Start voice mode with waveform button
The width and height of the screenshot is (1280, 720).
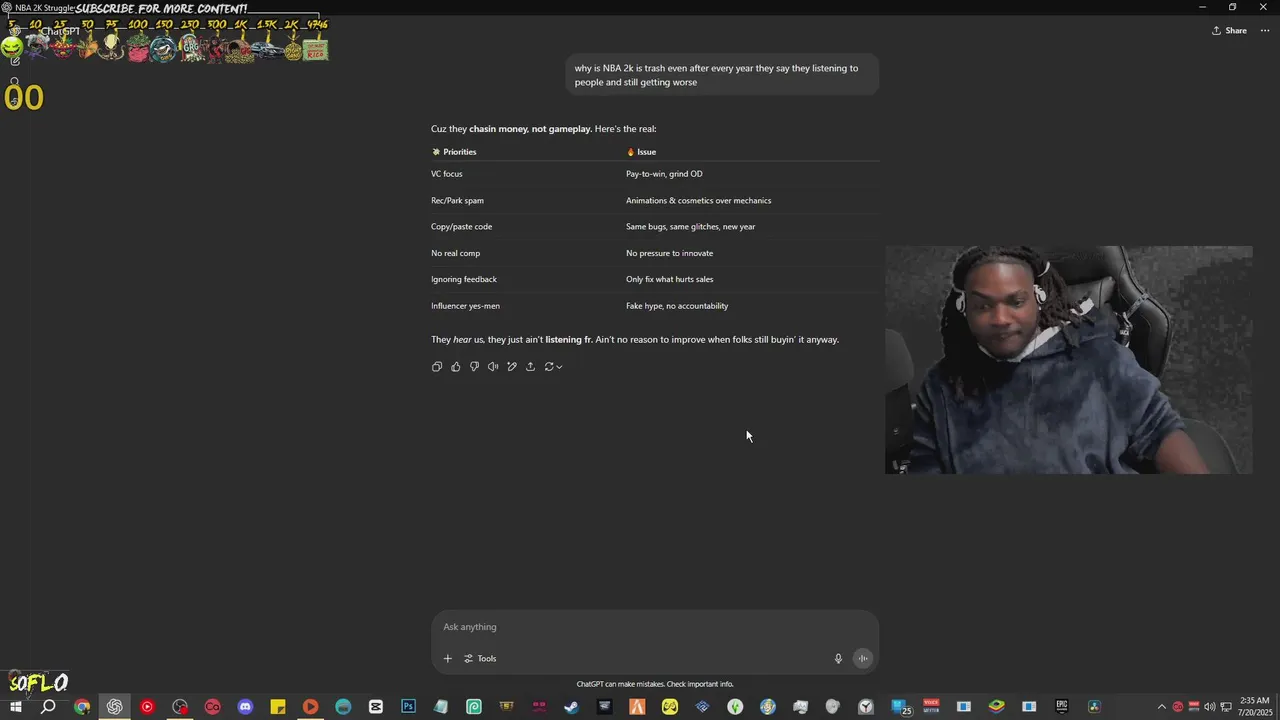863,658
